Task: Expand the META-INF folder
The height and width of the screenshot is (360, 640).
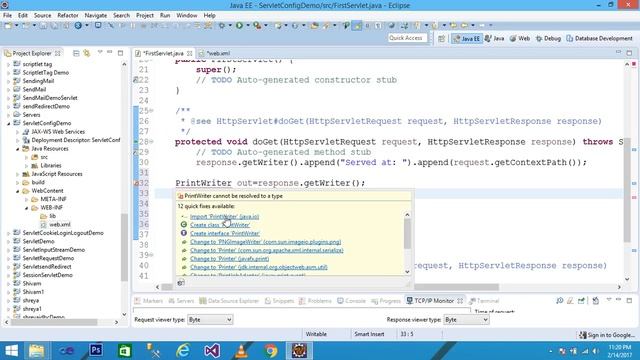Action: (27, 199)
